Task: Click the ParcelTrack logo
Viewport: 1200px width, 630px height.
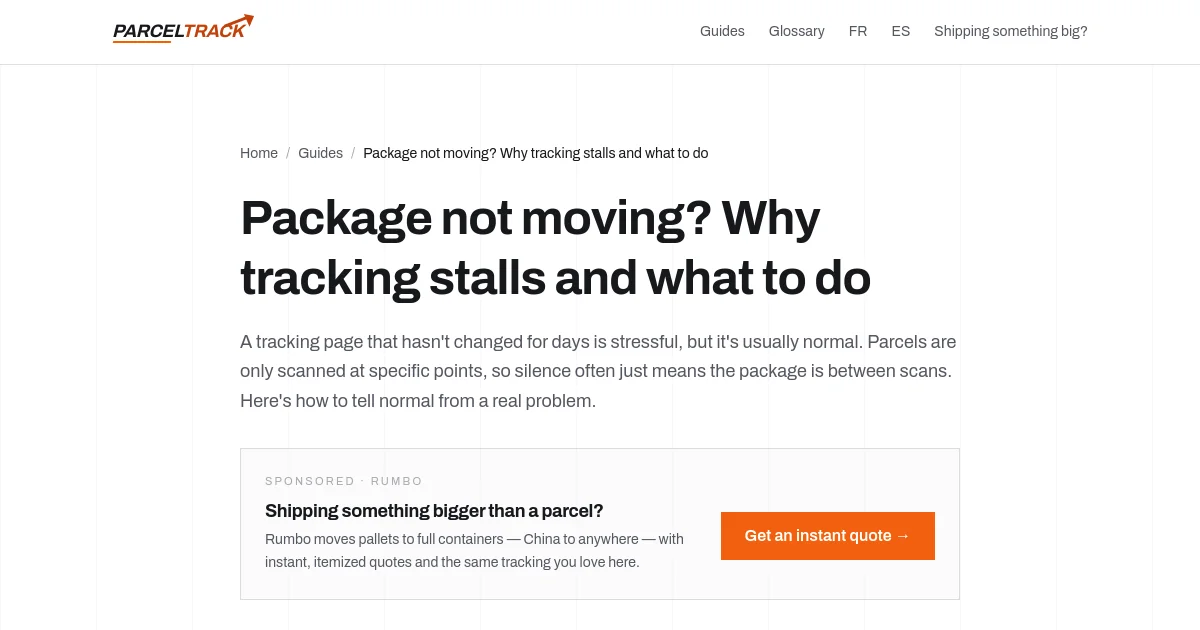Action: [183, 29]
